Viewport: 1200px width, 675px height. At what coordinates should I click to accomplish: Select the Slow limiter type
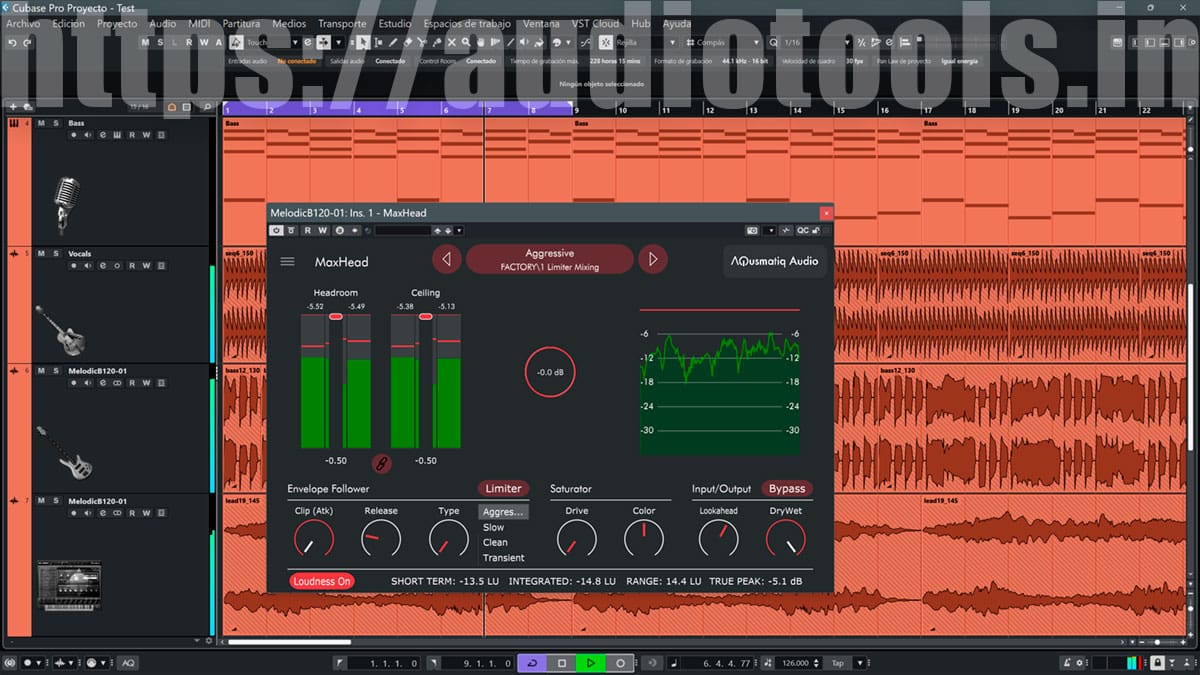(x=494, y=527)
